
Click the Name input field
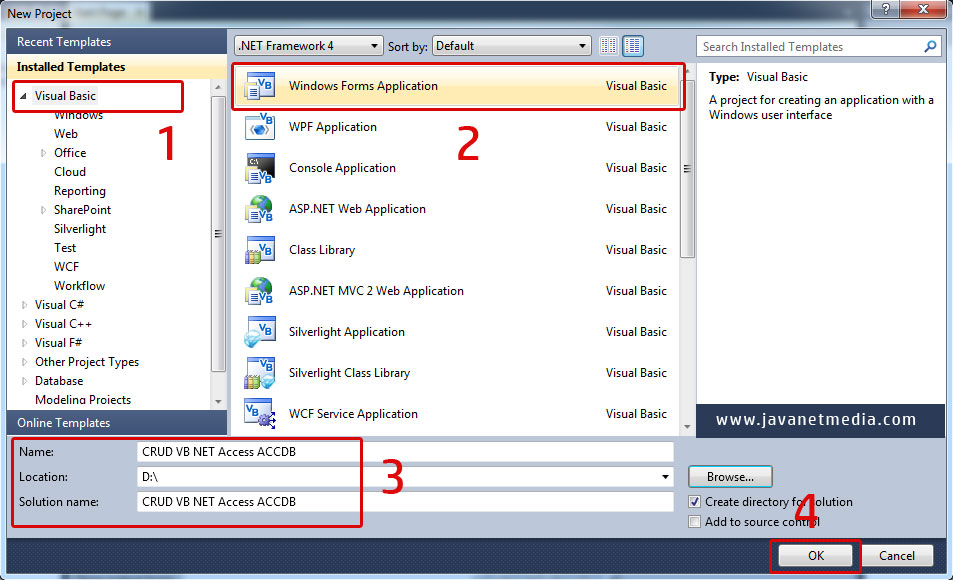pos(405,452)
